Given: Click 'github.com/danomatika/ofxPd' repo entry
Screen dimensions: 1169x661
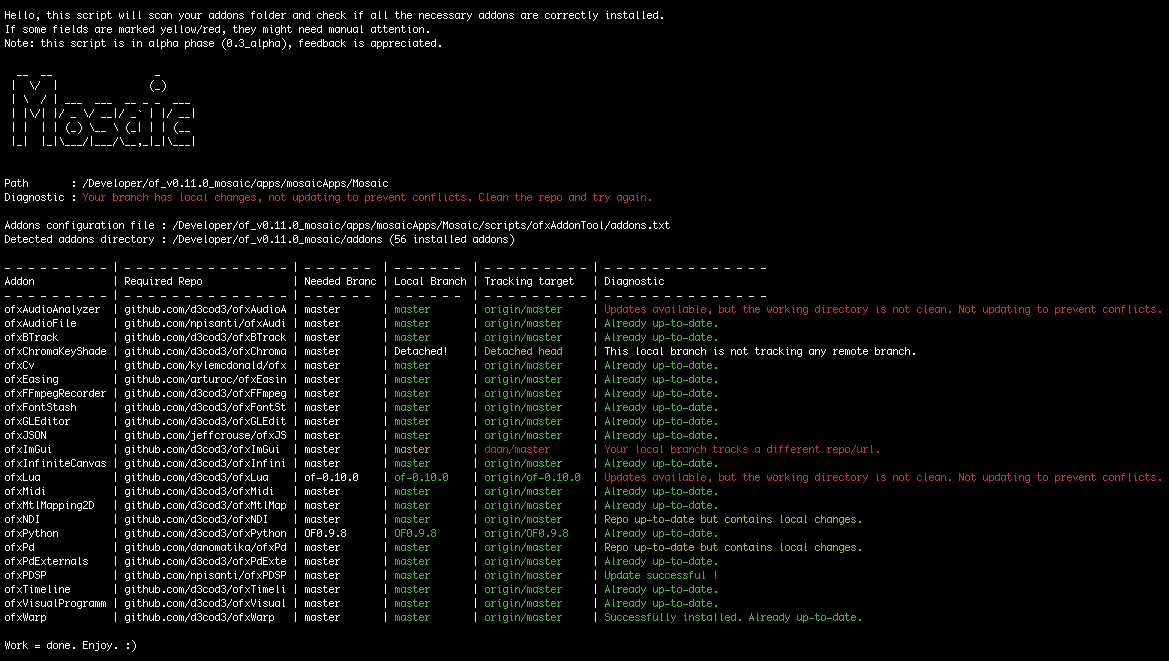Looking at the screenshot, I should (205, 548).
